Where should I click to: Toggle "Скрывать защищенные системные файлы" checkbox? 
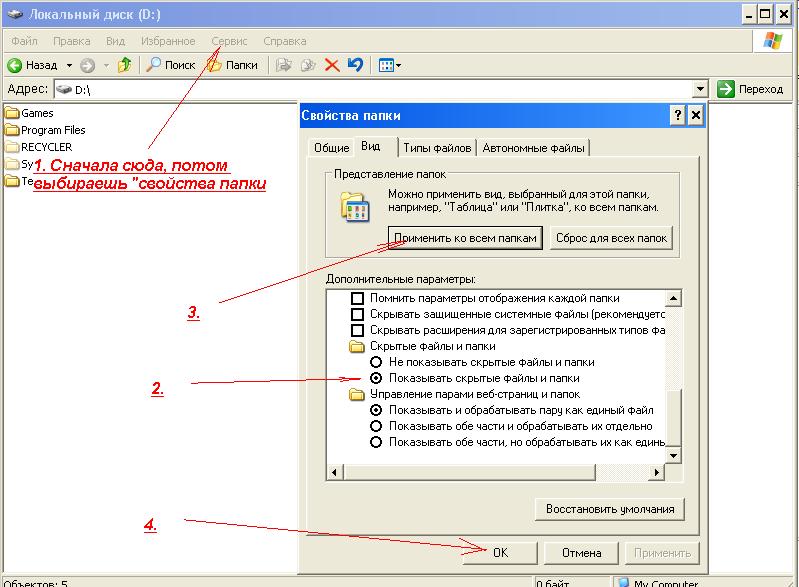click(356, 314)
